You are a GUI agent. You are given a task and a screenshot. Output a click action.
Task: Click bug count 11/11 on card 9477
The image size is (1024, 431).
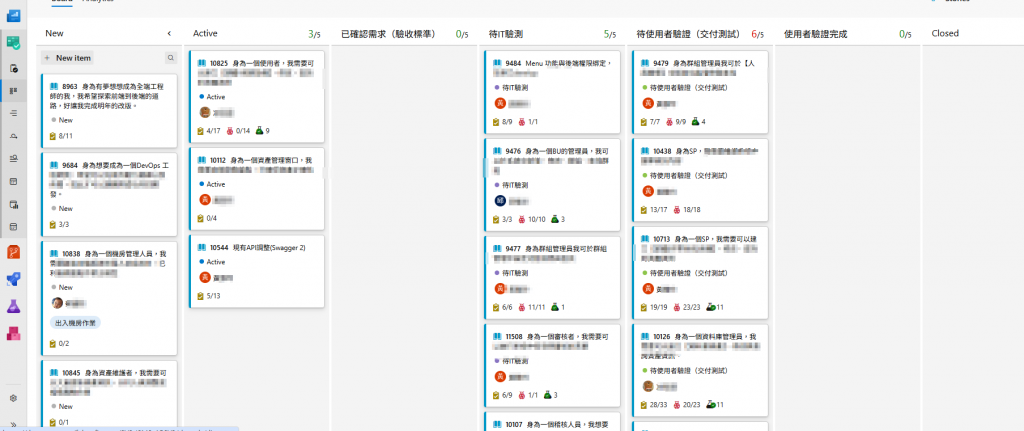pyautogui.click(x=531, y=307)
